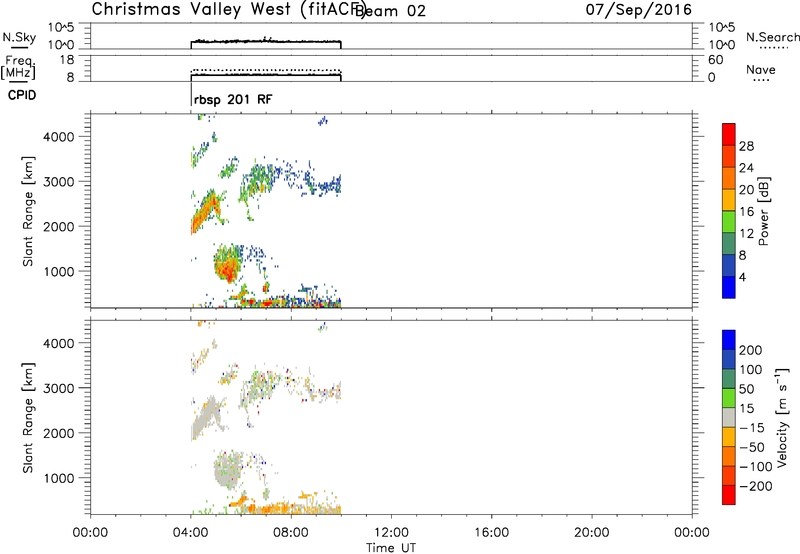This screenshot has height=554, width=800.
Task: Click 'Slant Range [km]' label of the velocity panel
Action: coord(28,417)
